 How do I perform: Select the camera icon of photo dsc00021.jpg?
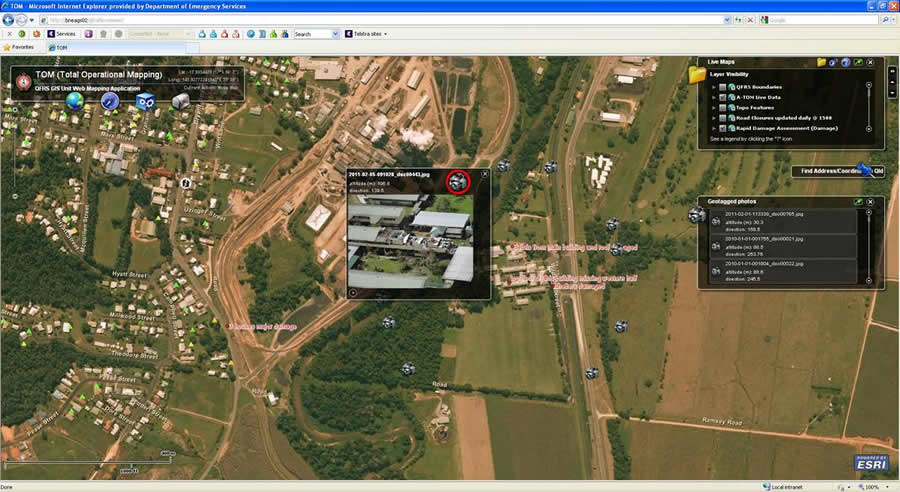click(716, 246)
